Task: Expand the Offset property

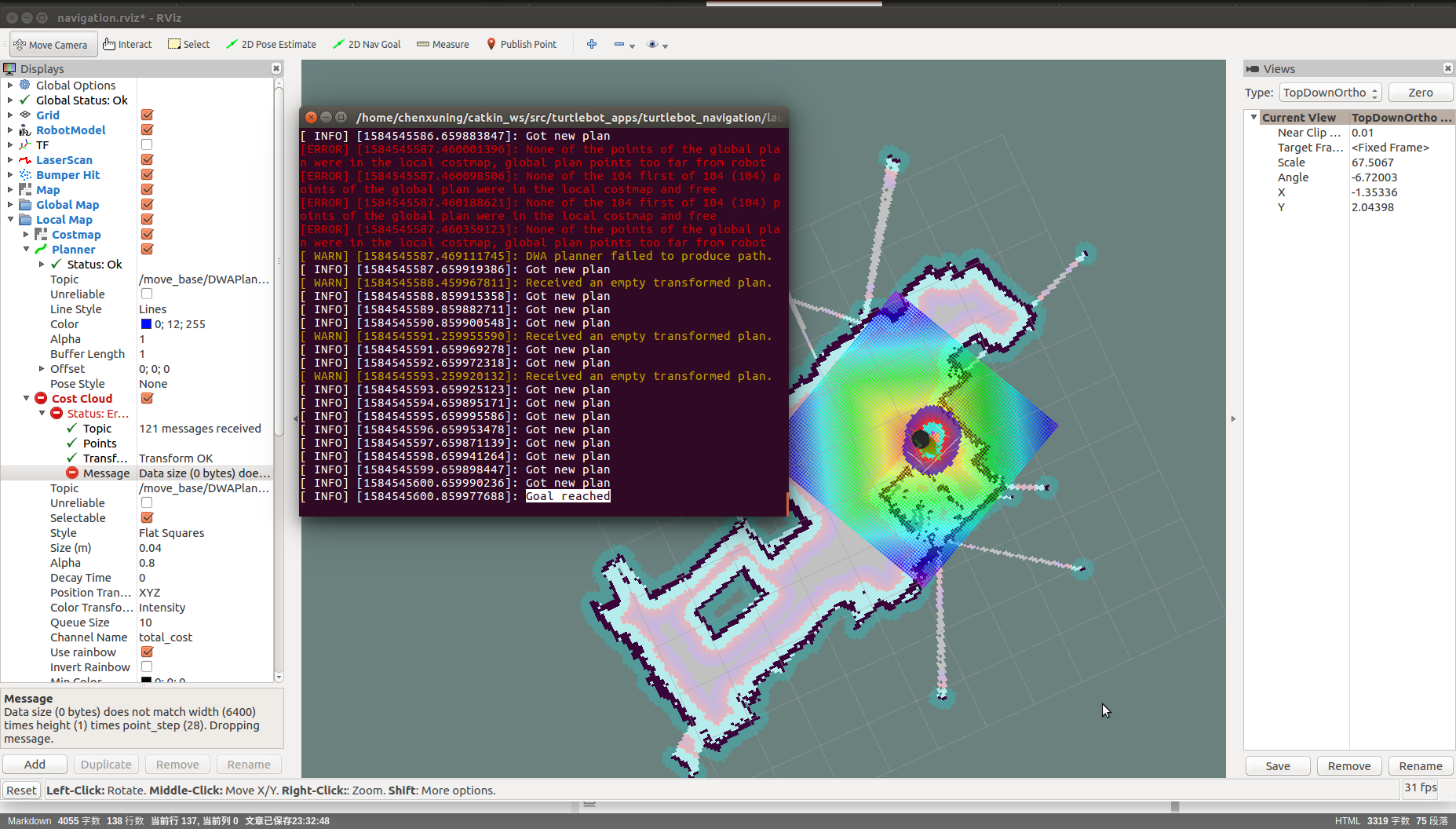Action: point(42,368)
